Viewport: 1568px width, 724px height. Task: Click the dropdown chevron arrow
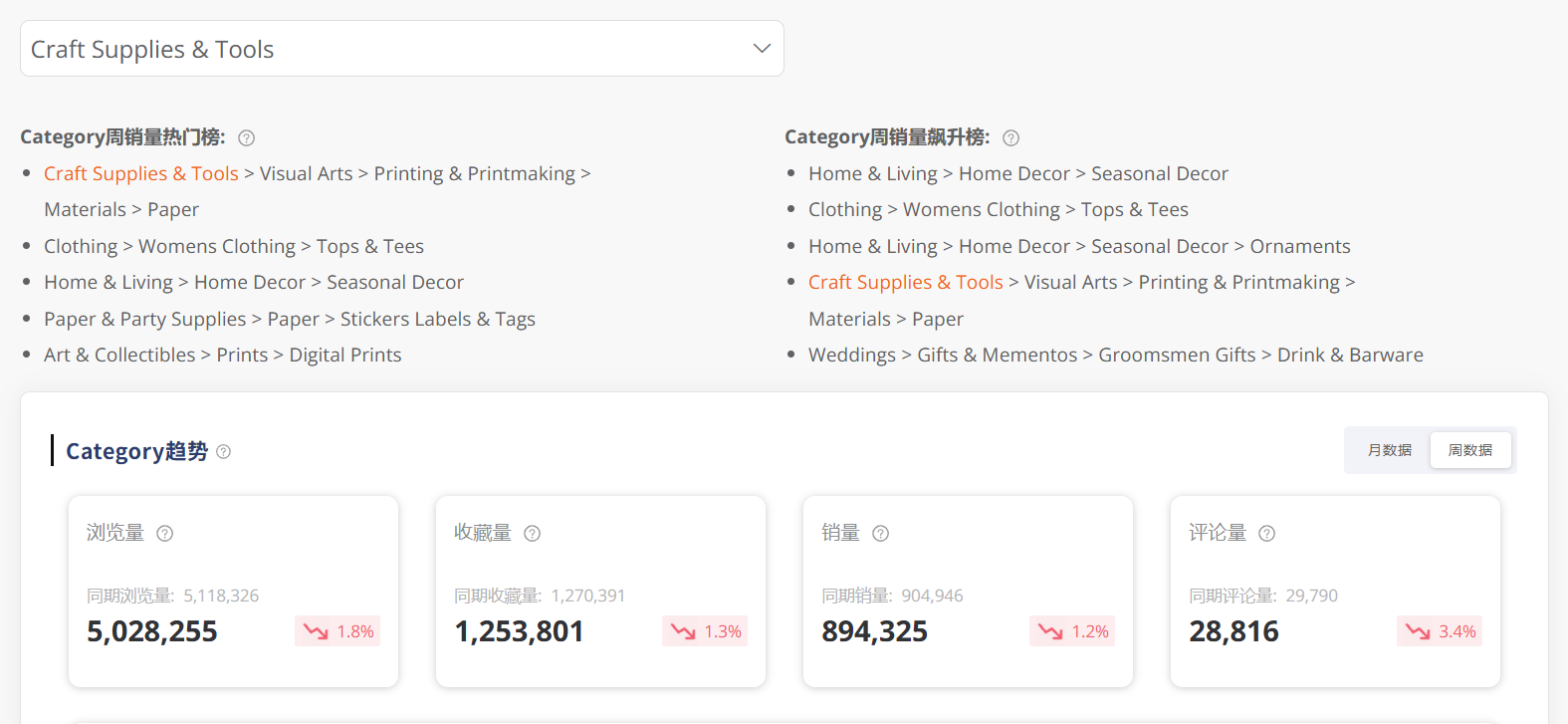(x=762, y=49)
